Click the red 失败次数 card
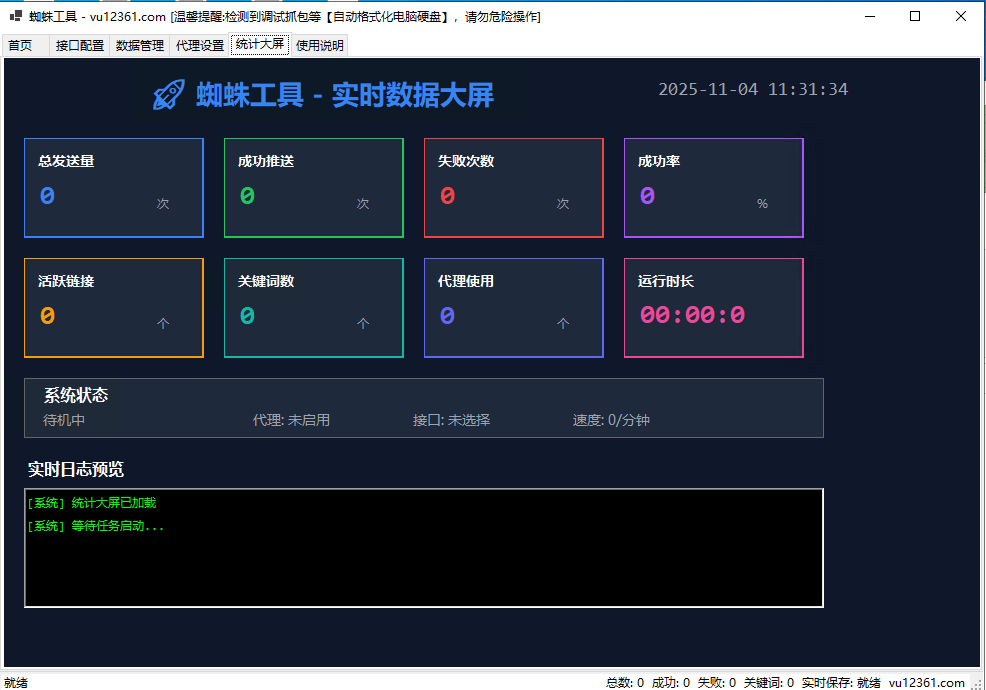Viewport: 986px width, 690px height. pos(514,188)
